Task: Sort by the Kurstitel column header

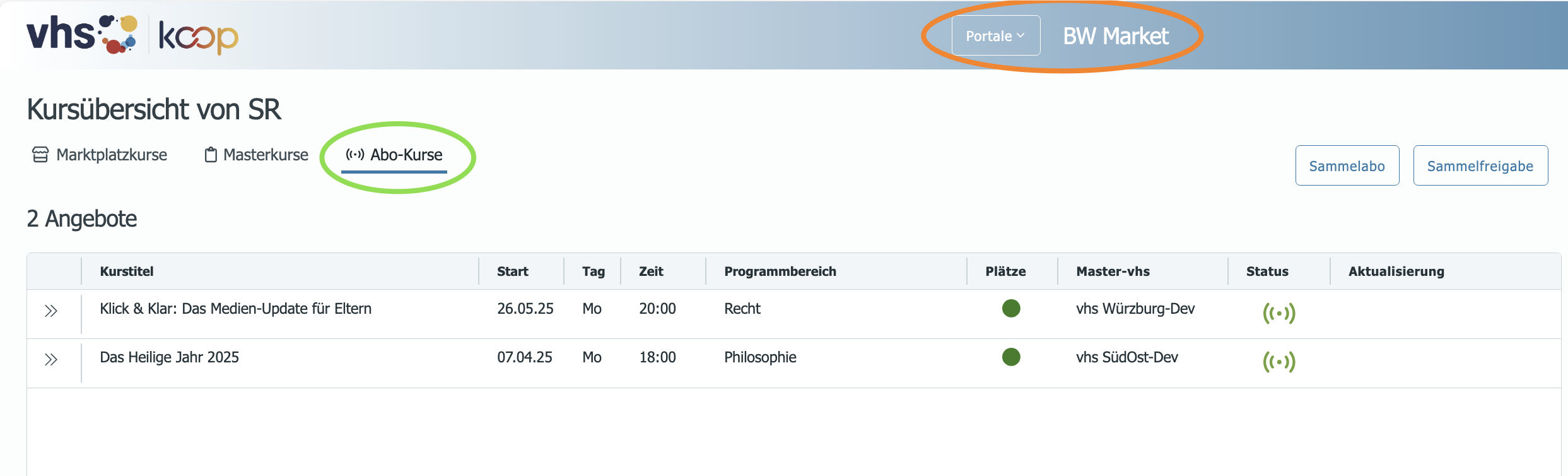Action: pos(127,271)
